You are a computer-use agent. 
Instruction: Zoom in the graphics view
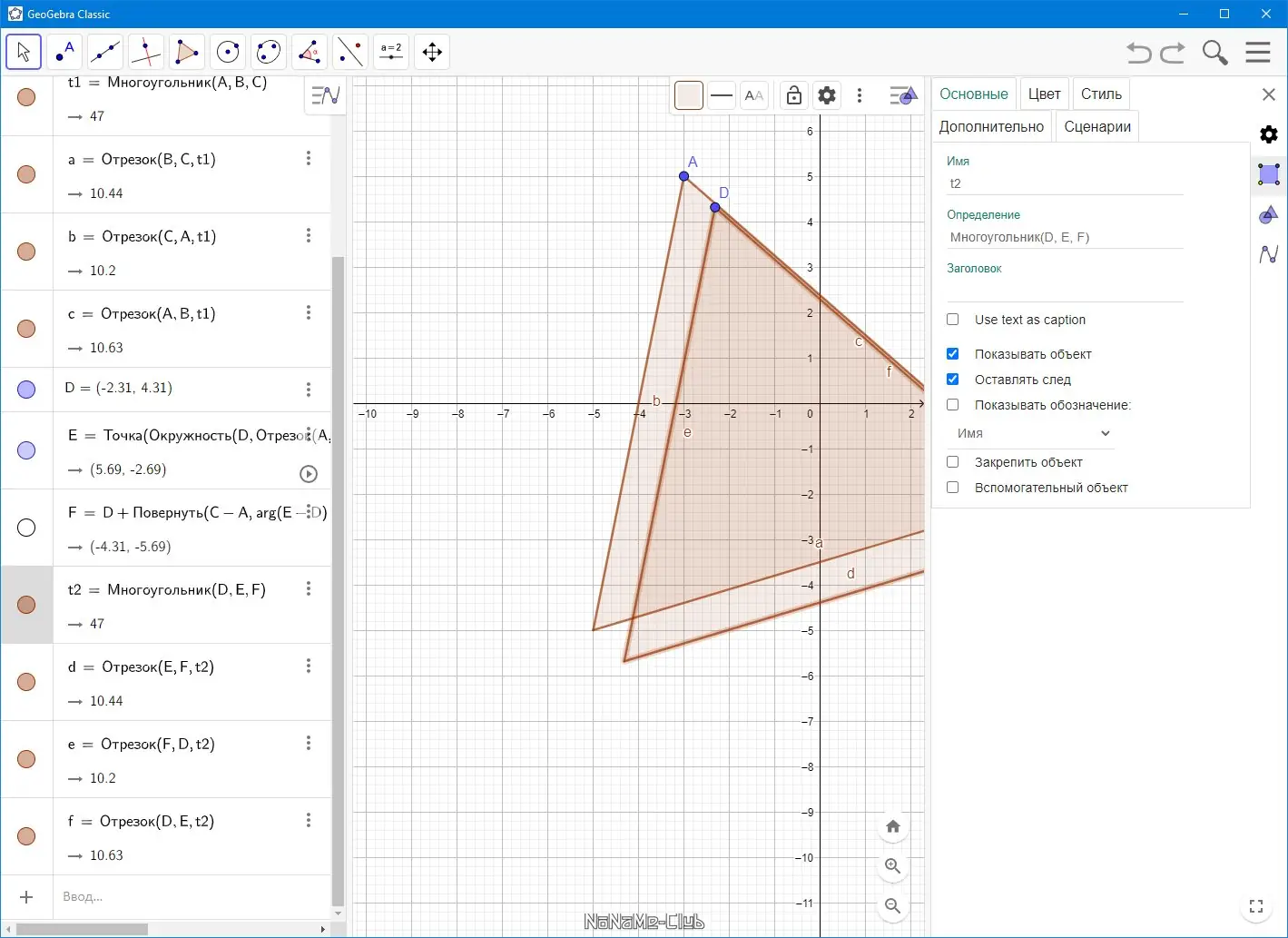pos(893,866)
